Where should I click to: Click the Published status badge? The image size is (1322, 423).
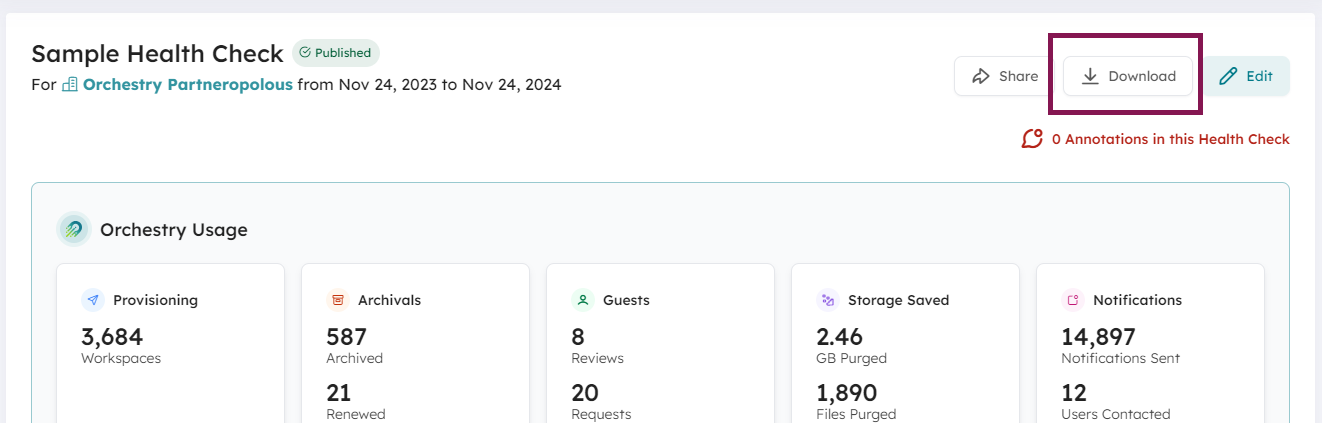336,53
